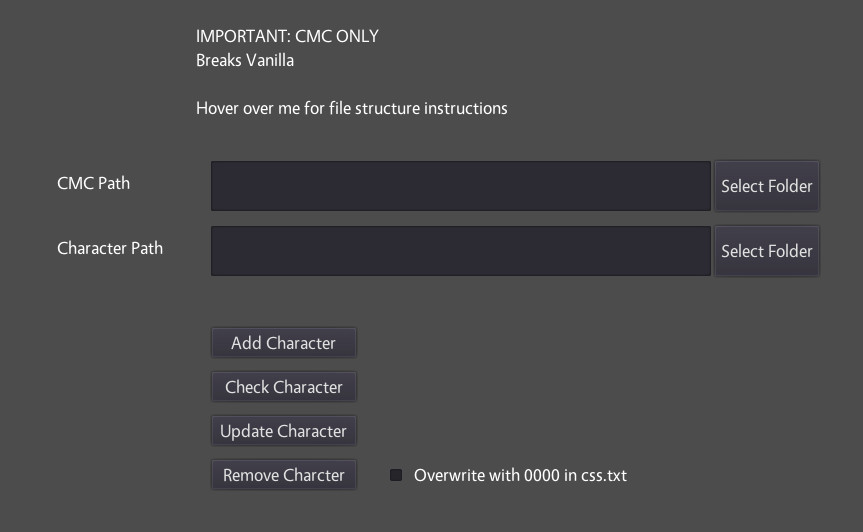Click the 'Overwrite with 0000 in css.txt' label
Image resolution: width=863 pixels, height=532 pixels.
pyautogui.click(x=520, y=475)
